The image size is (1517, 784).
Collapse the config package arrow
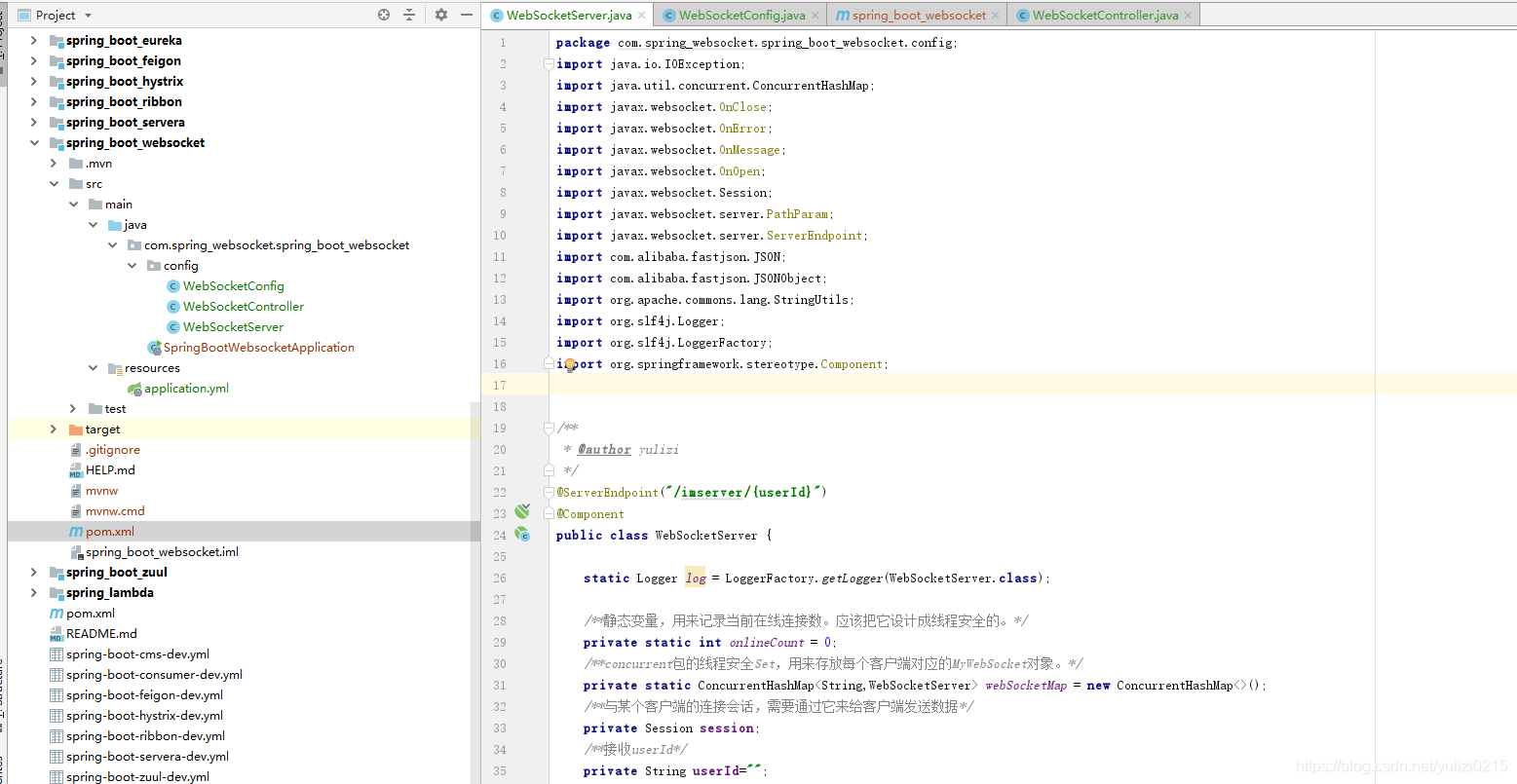[132, 265]
